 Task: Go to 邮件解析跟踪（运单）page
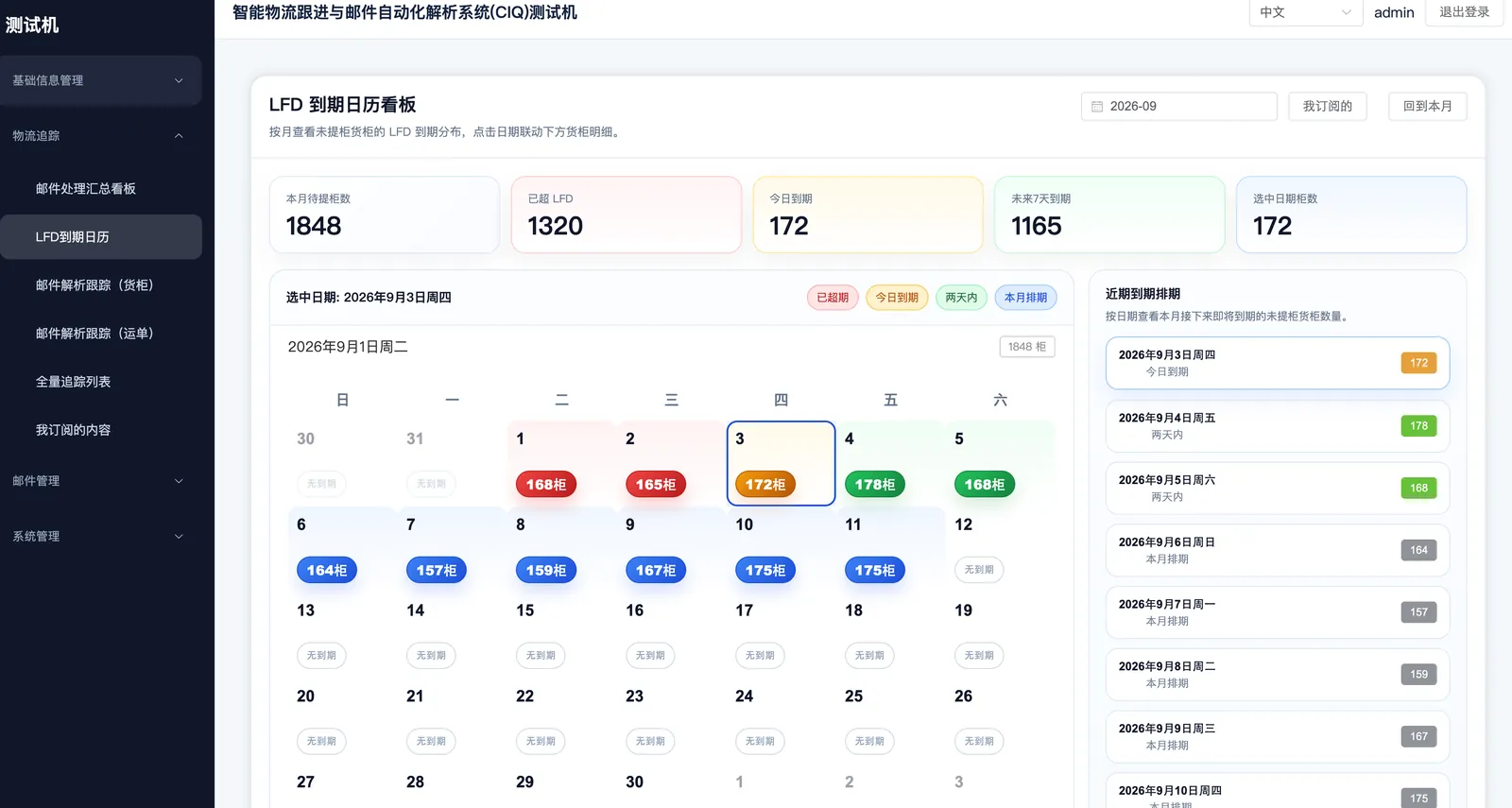tap(101, 334)
